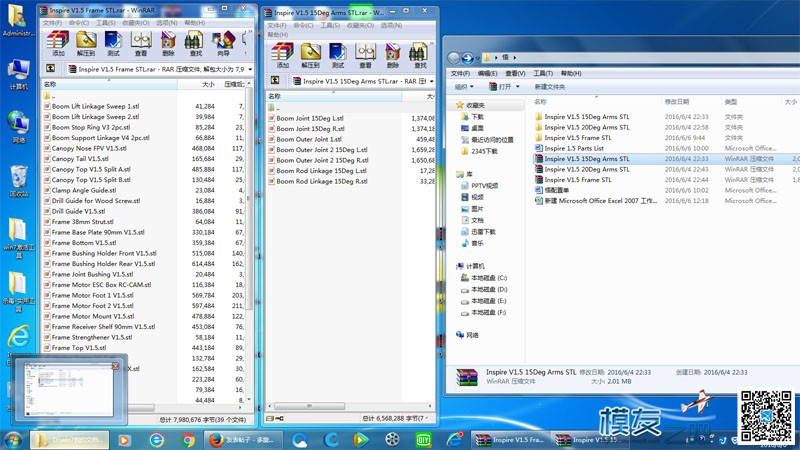Select Boom Joint 15Deg L.stl file
This screenshot has width=800, height=450.
pos(310,118)
